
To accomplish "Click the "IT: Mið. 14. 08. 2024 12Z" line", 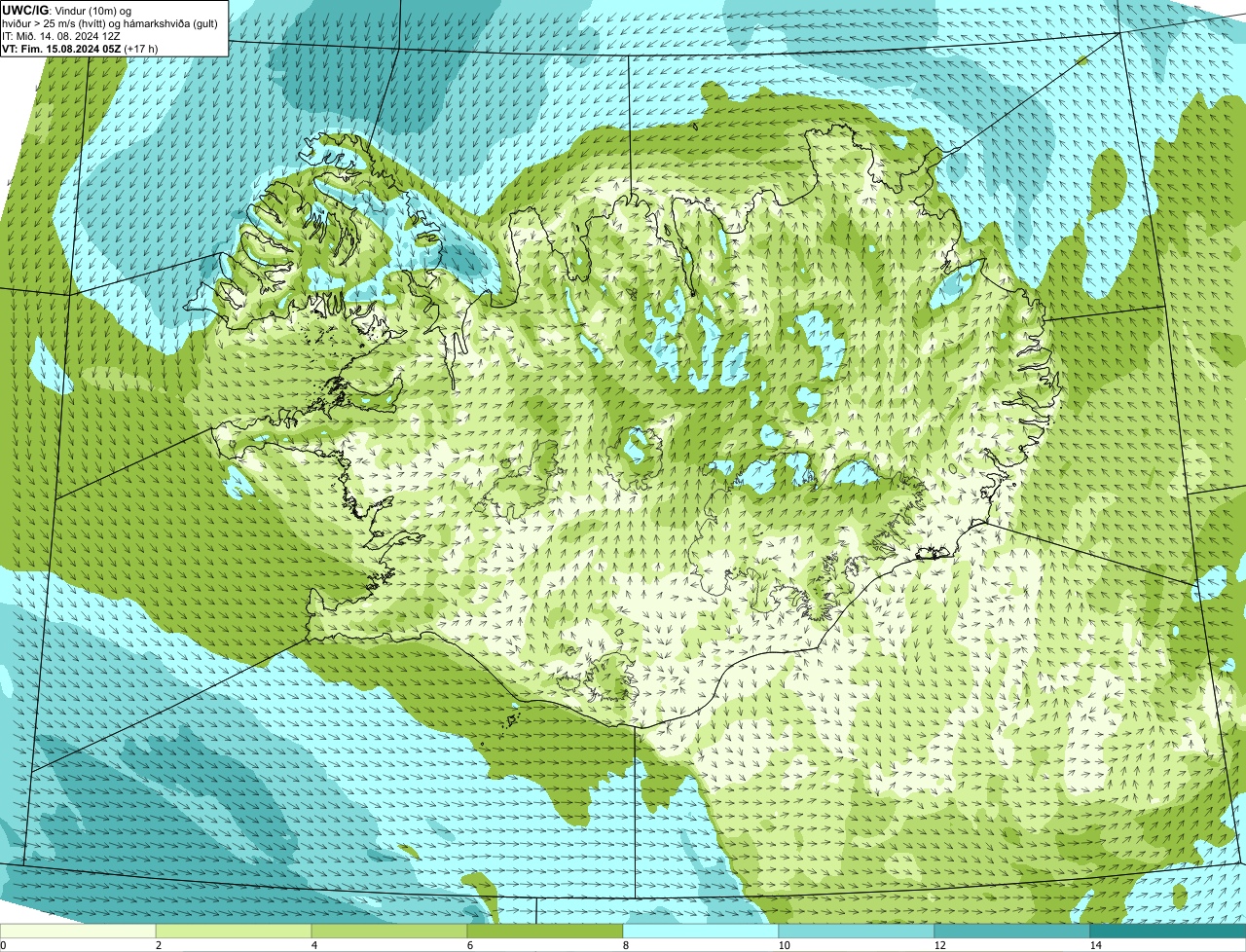I will coord(61,36).
